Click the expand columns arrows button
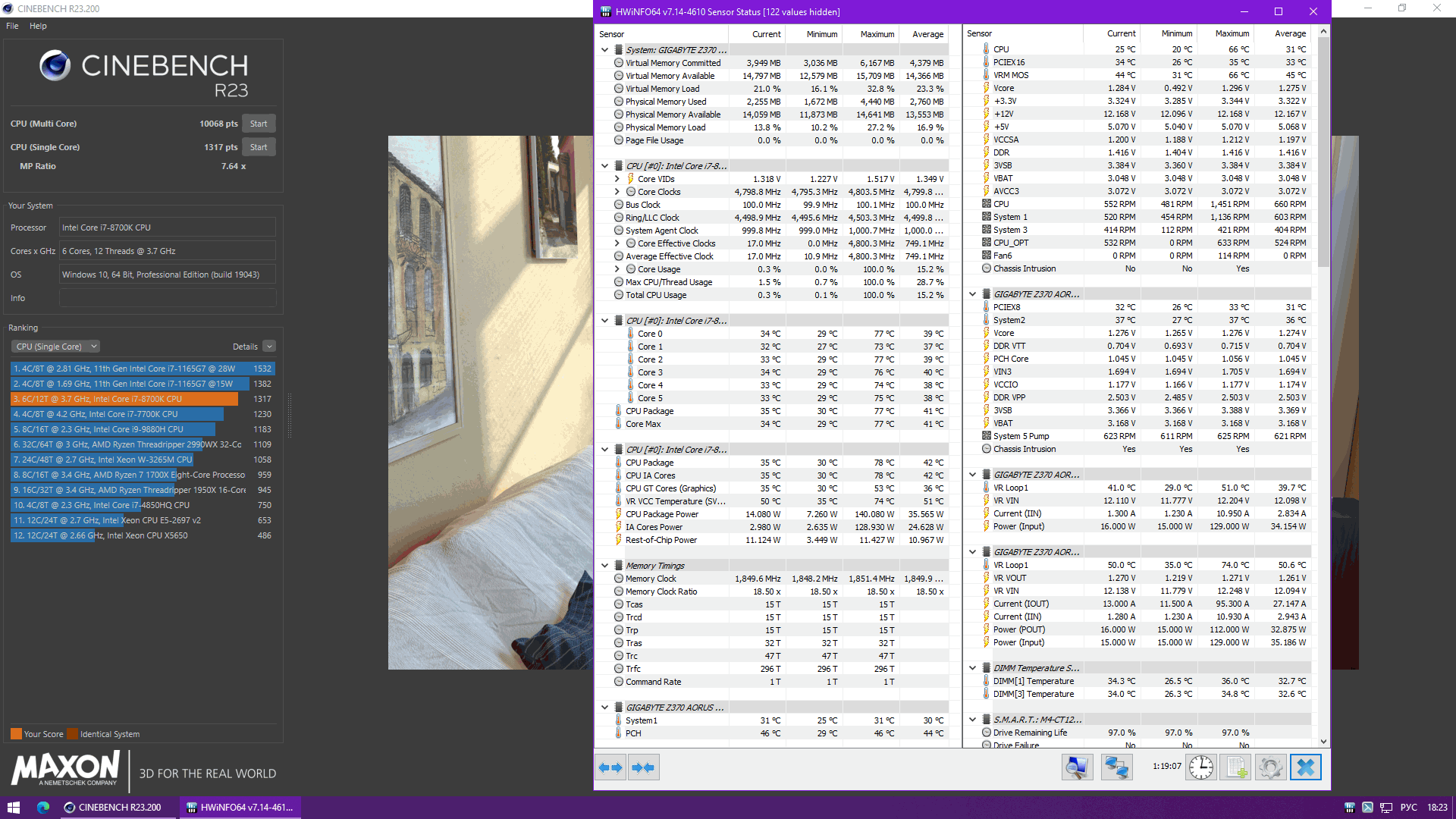This screenshot has height=819, width=1456. [610, 767]
